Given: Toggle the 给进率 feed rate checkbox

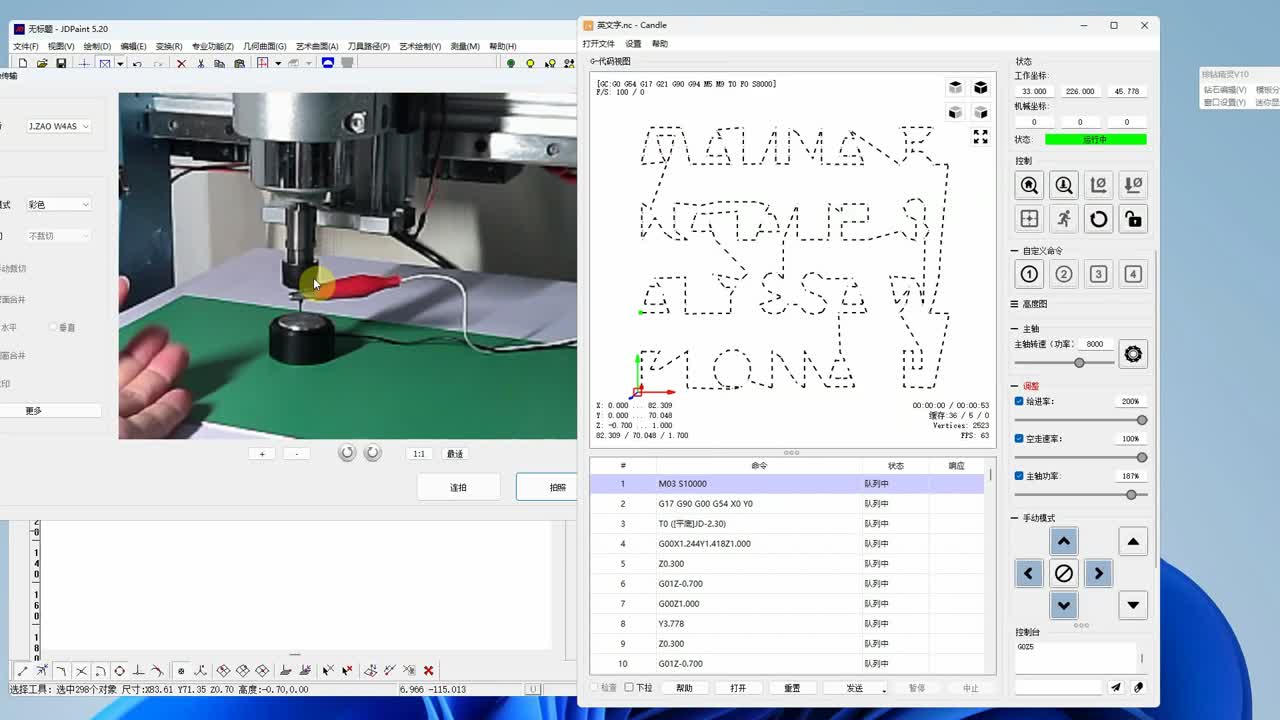Looking at the screenshot, I should pyautogui.click(x=1019, y=401).
